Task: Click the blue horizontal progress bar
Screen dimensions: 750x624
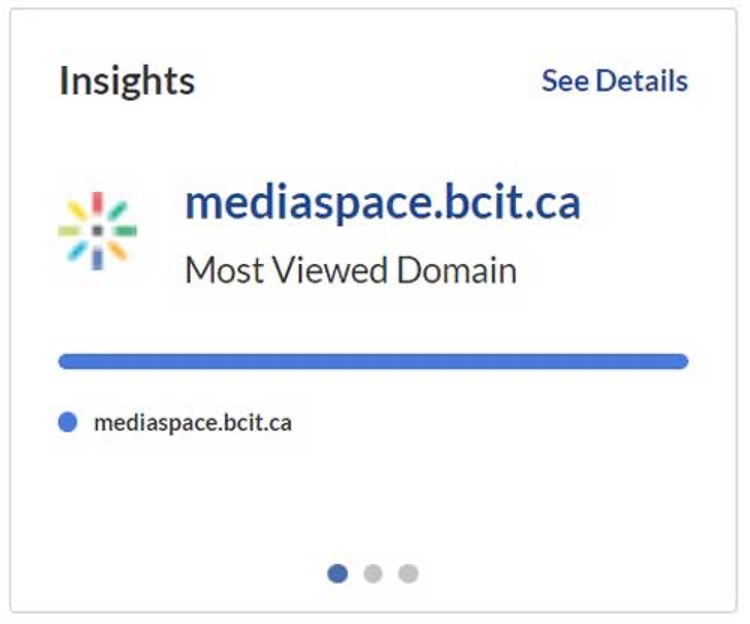Action: pos(373,361)
